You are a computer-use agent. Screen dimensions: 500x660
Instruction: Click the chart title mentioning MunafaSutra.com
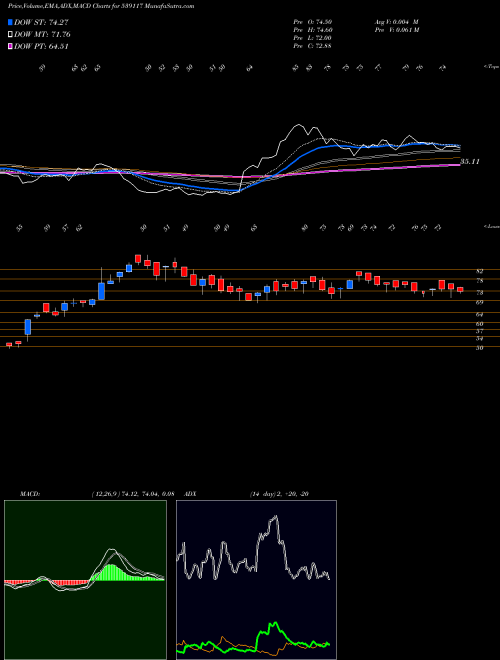101,7
